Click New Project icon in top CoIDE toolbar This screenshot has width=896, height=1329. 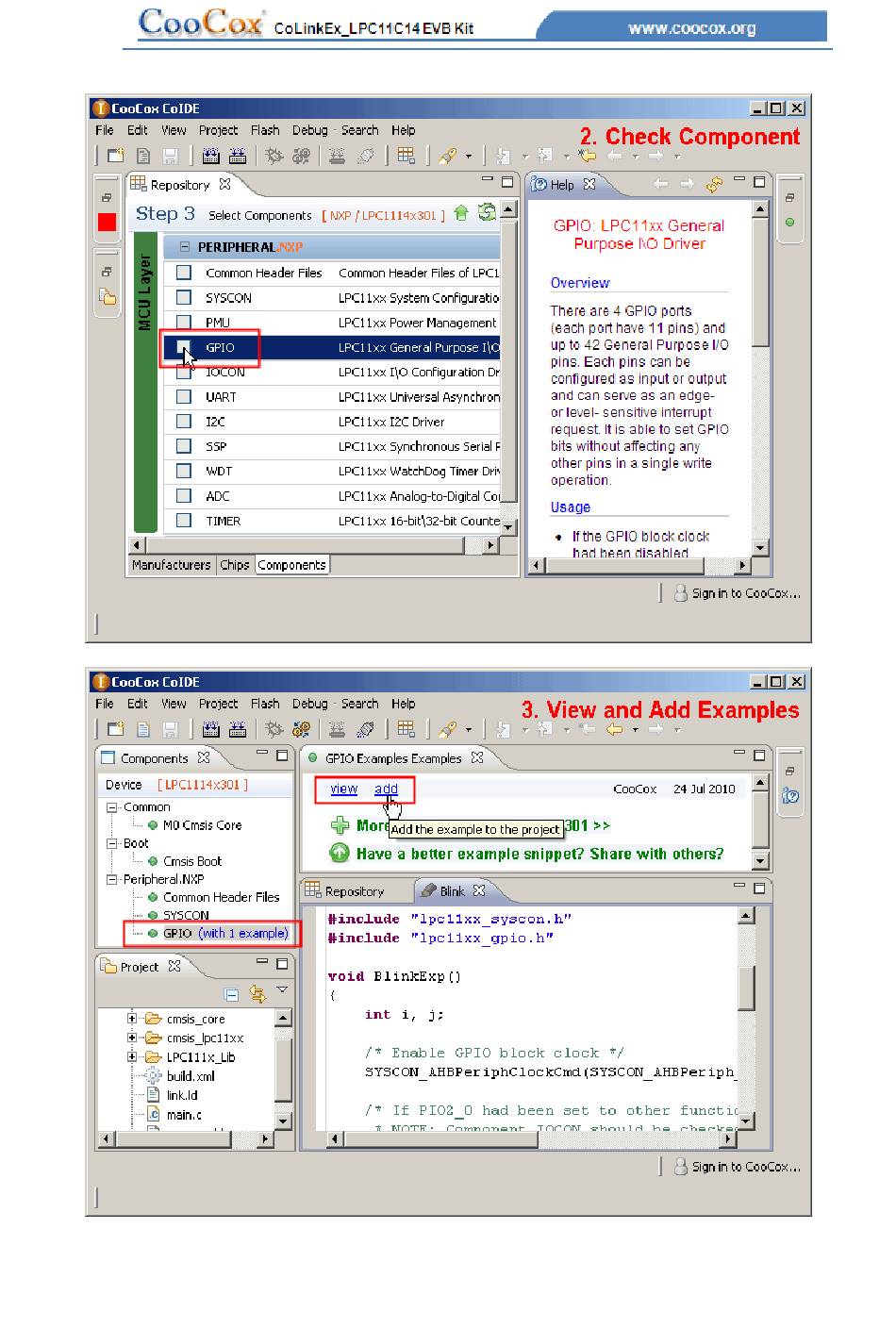[x=115, y=156]
